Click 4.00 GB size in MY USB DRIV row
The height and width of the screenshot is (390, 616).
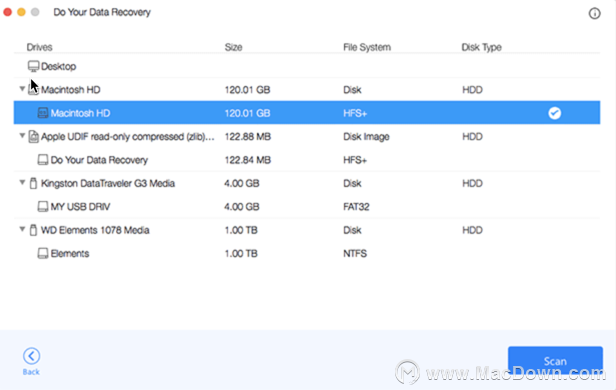point(242,207)
